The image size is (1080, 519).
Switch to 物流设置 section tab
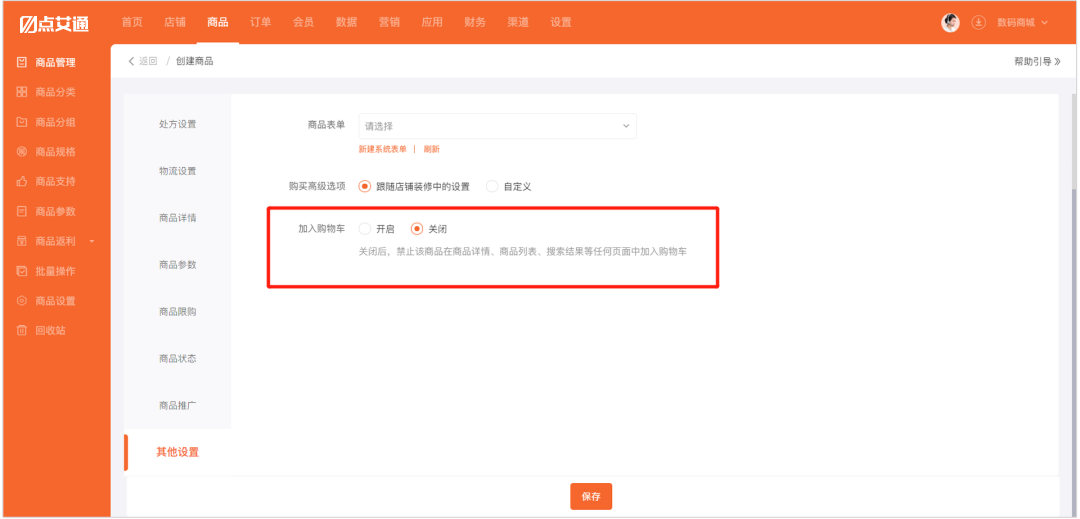(178, 171)
